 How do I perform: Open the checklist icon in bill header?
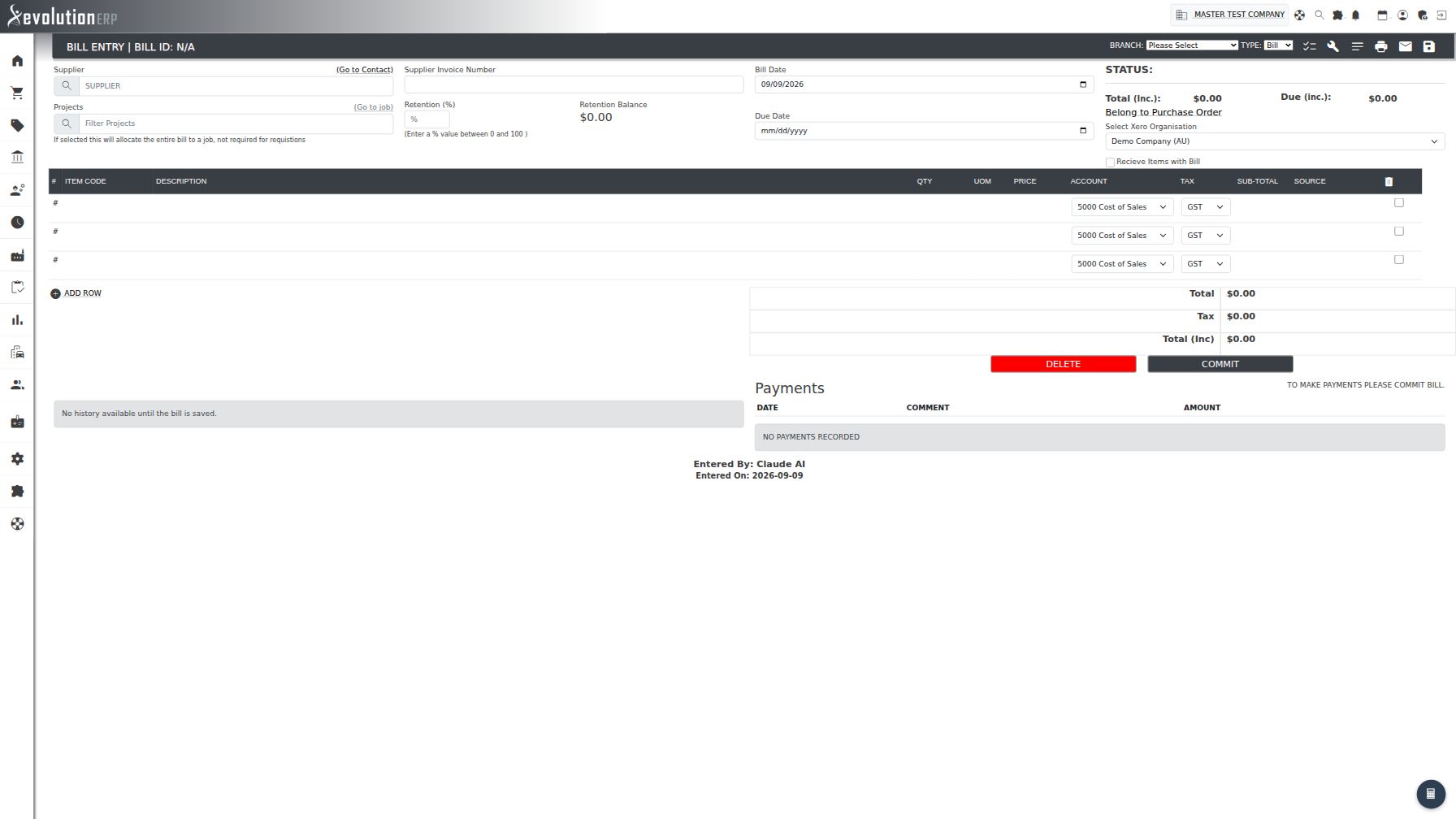point(1310,46)
